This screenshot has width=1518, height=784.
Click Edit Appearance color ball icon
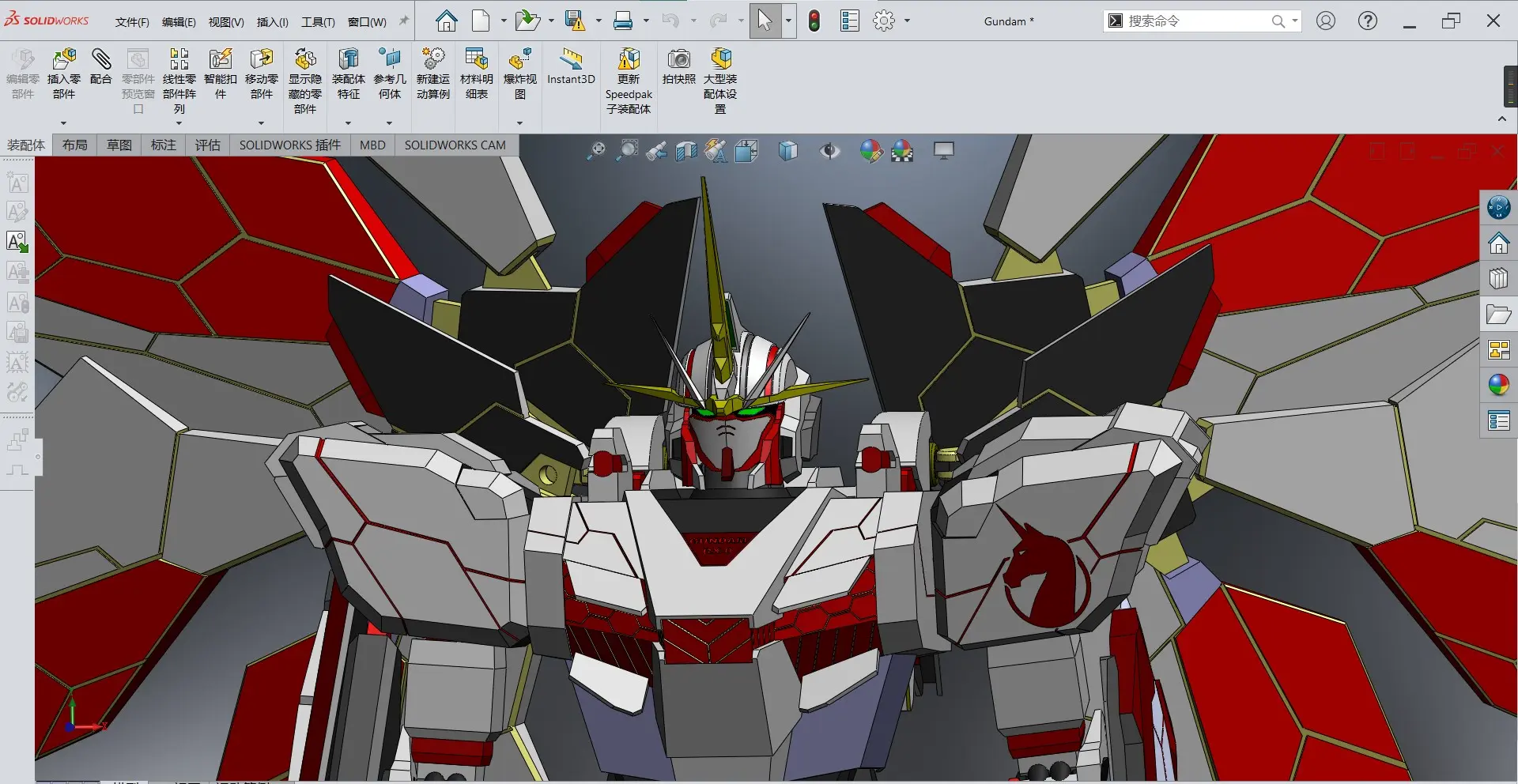click(x=870, y=150)
